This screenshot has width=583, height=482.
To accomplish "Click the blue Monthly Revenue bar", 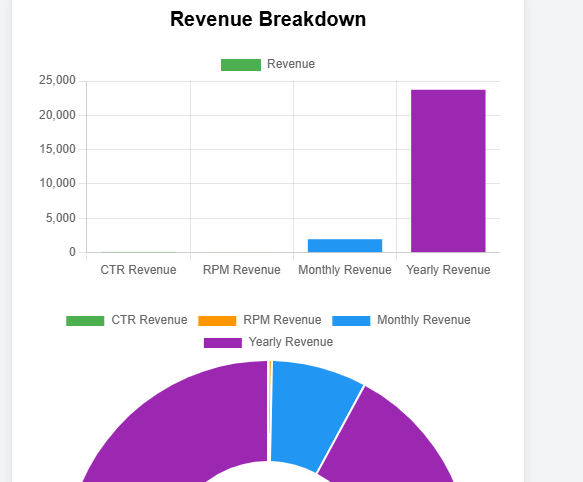I will point(345,245).
